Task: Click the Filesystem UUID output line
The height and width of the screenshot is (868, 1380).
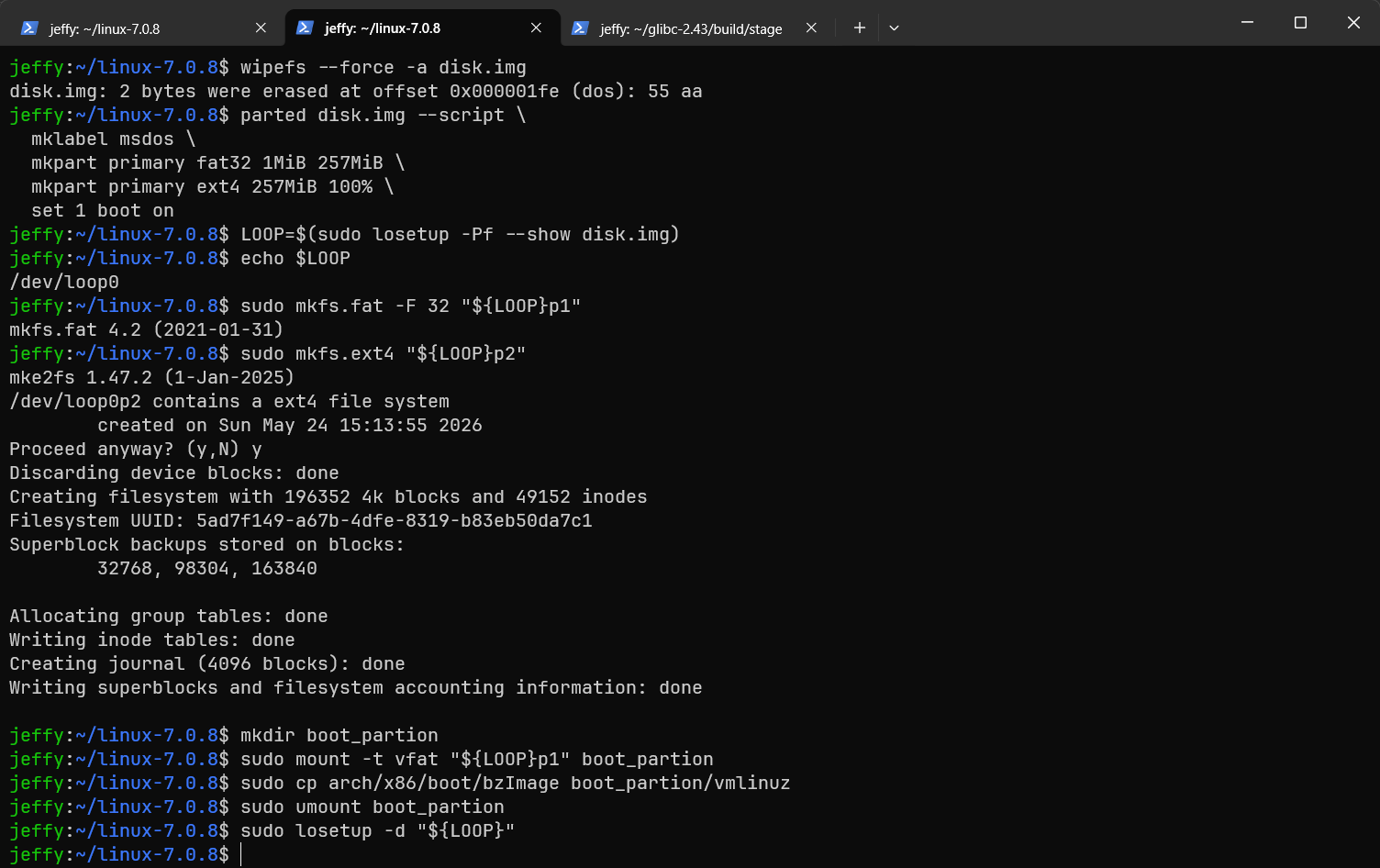Action: [301, 520]
